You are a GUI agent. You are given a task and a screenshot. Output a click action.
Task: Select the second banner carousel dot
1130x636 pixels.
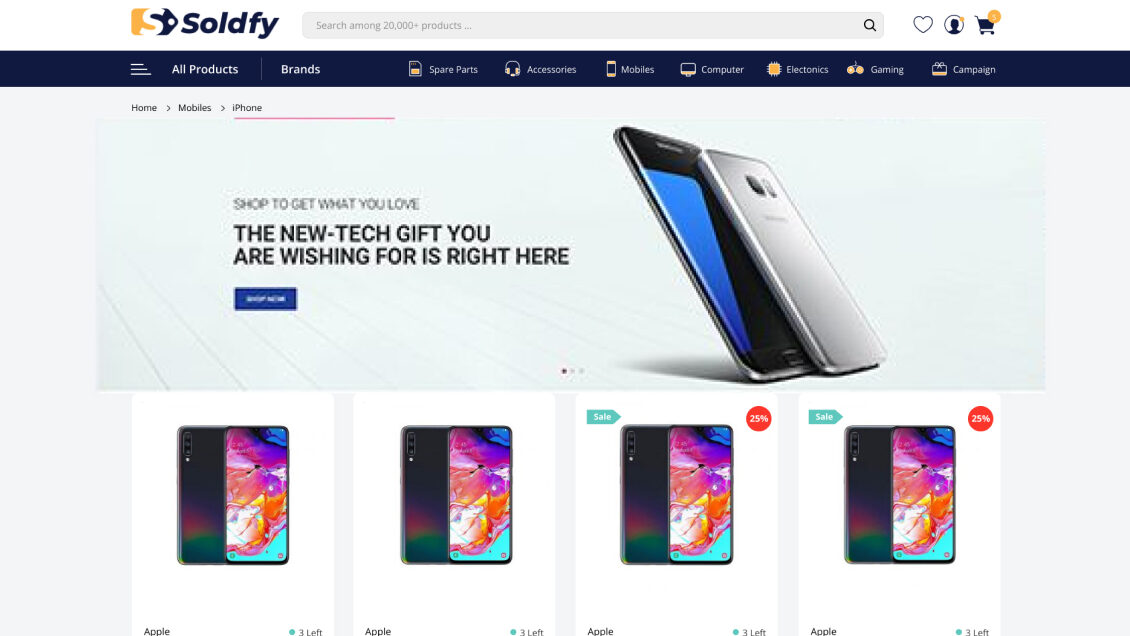[x=573, y=371]
